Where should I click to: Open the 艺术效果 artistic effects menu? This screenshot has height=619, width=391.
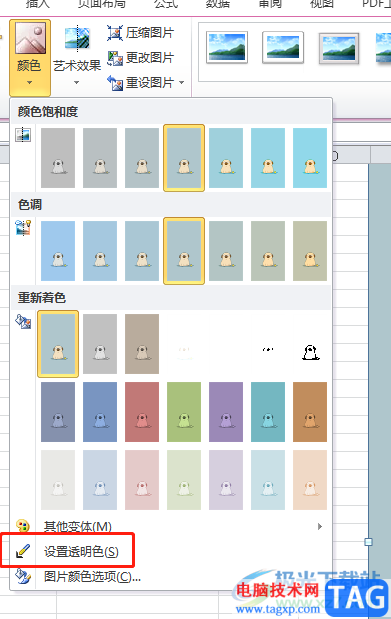click(x=77, y=56)
